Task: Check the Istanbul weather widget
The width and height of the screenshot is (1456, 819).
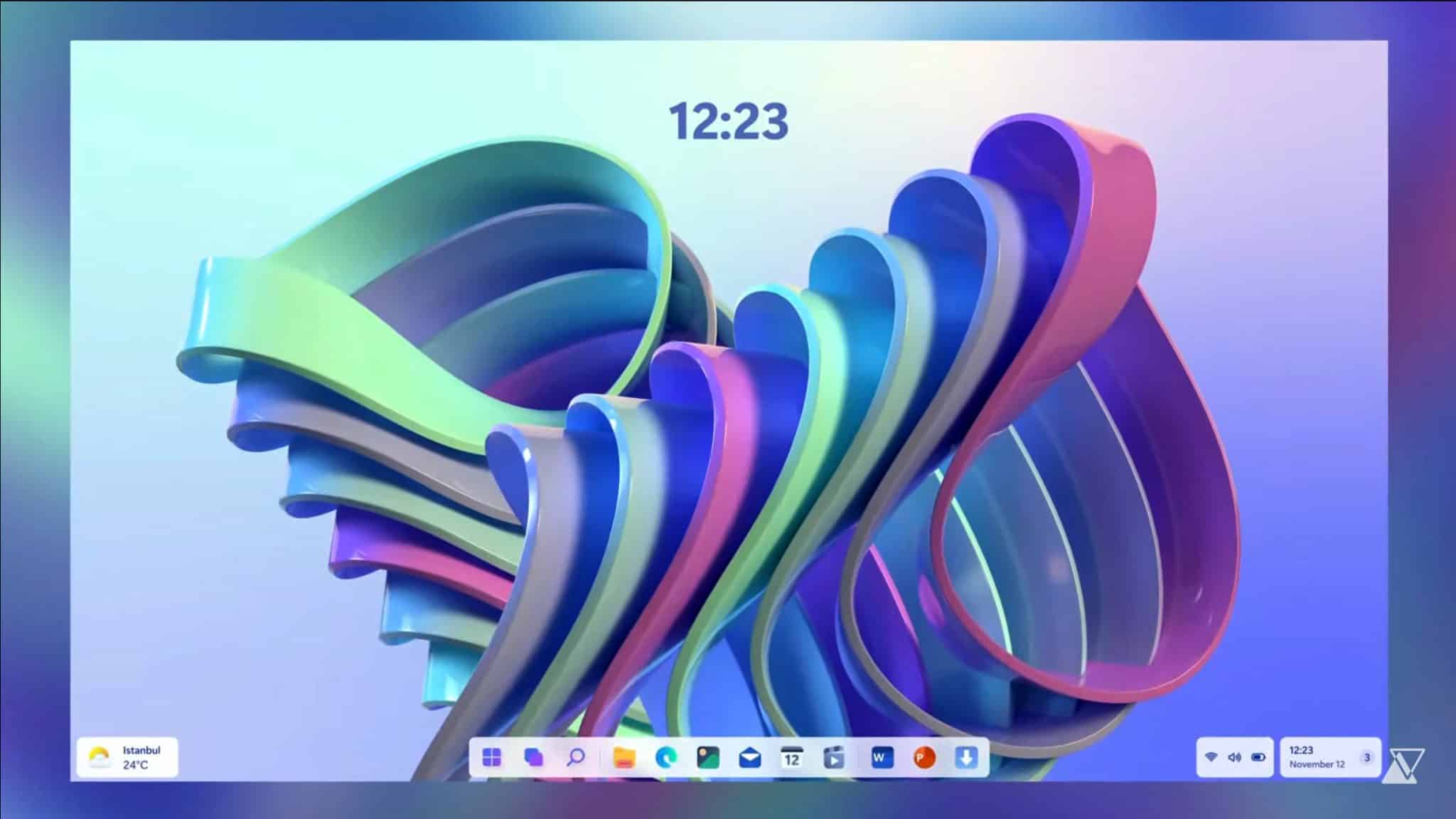Action: pos(128,757)
